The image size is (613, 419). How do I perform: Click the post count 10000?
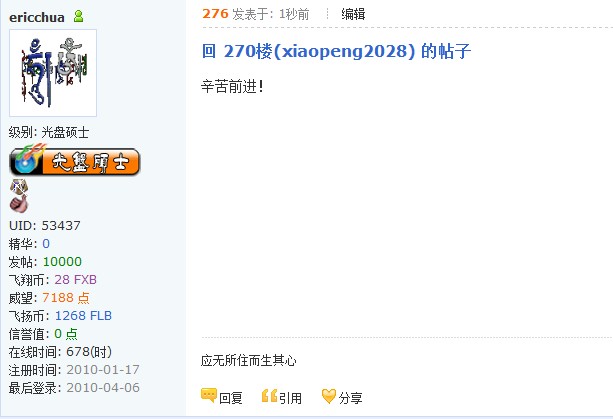(x=62, y=261)
